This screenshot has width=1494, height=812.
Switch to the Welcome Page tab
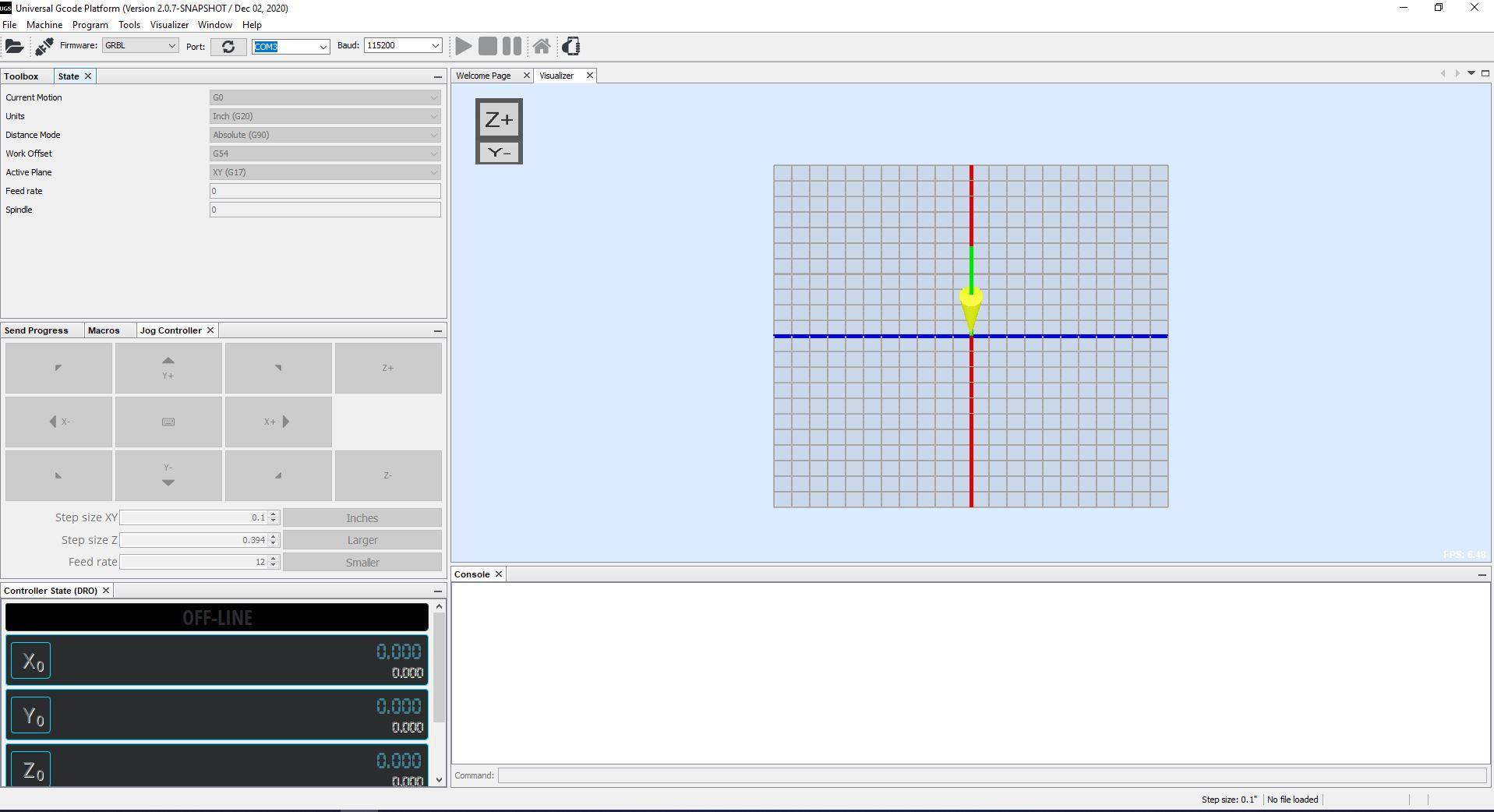[x=483, y=76]
